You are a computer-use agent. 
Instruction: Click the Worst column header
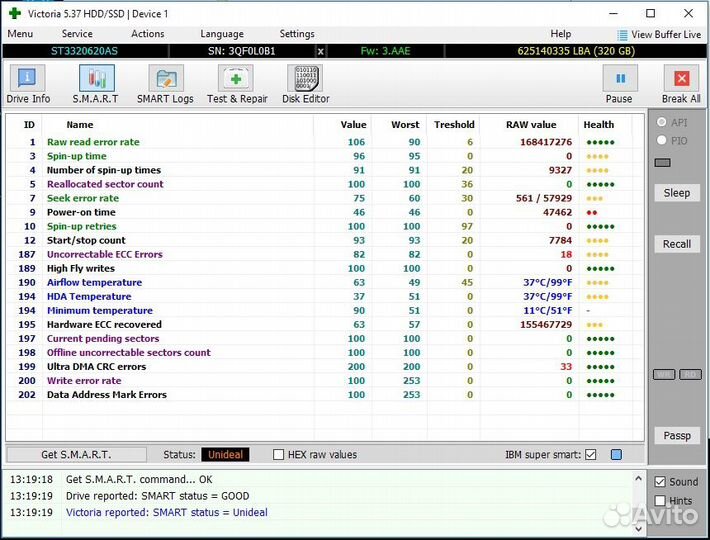pyautogui.click(x=405, y=124)
